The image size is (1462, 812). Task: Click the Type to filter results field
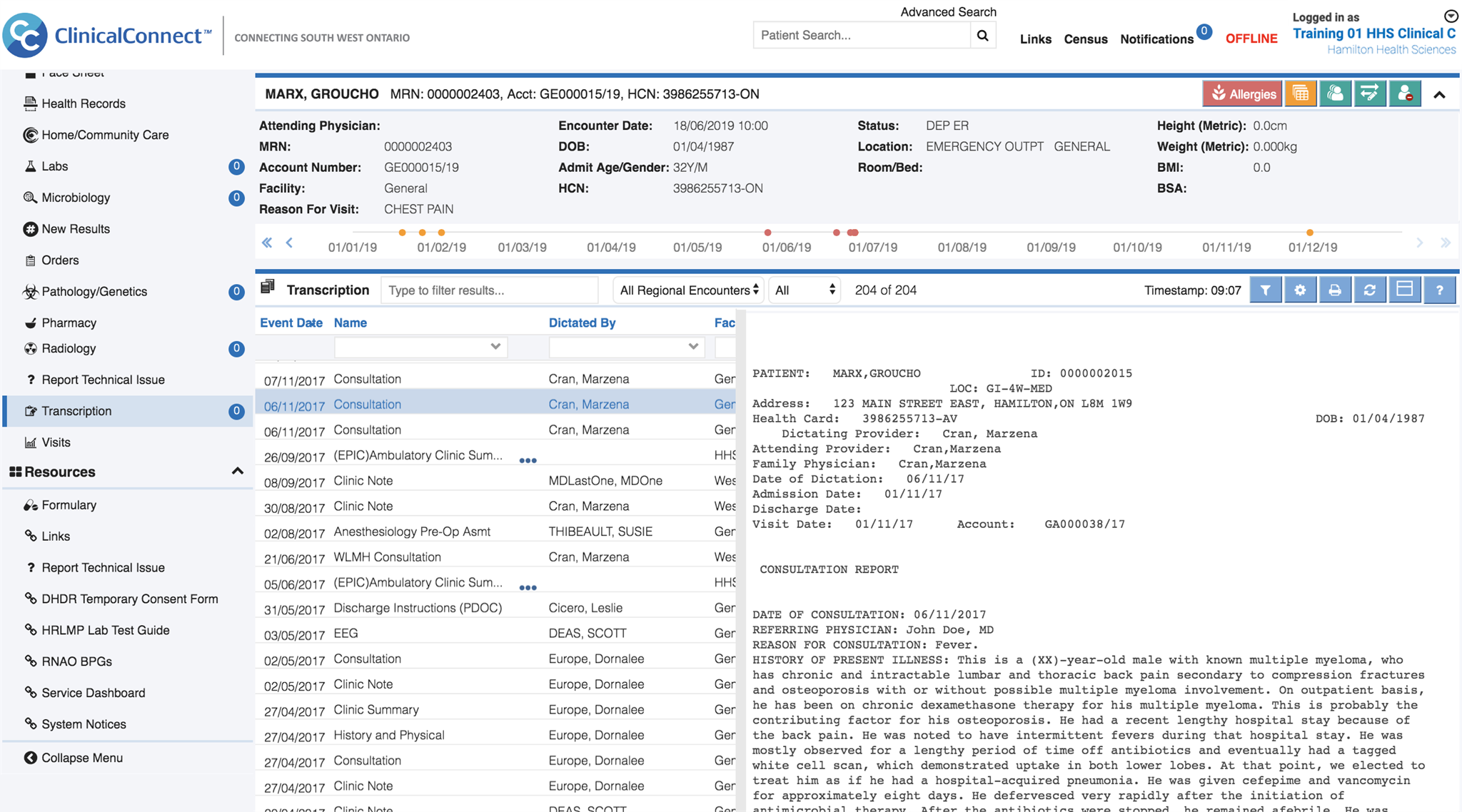489,290
